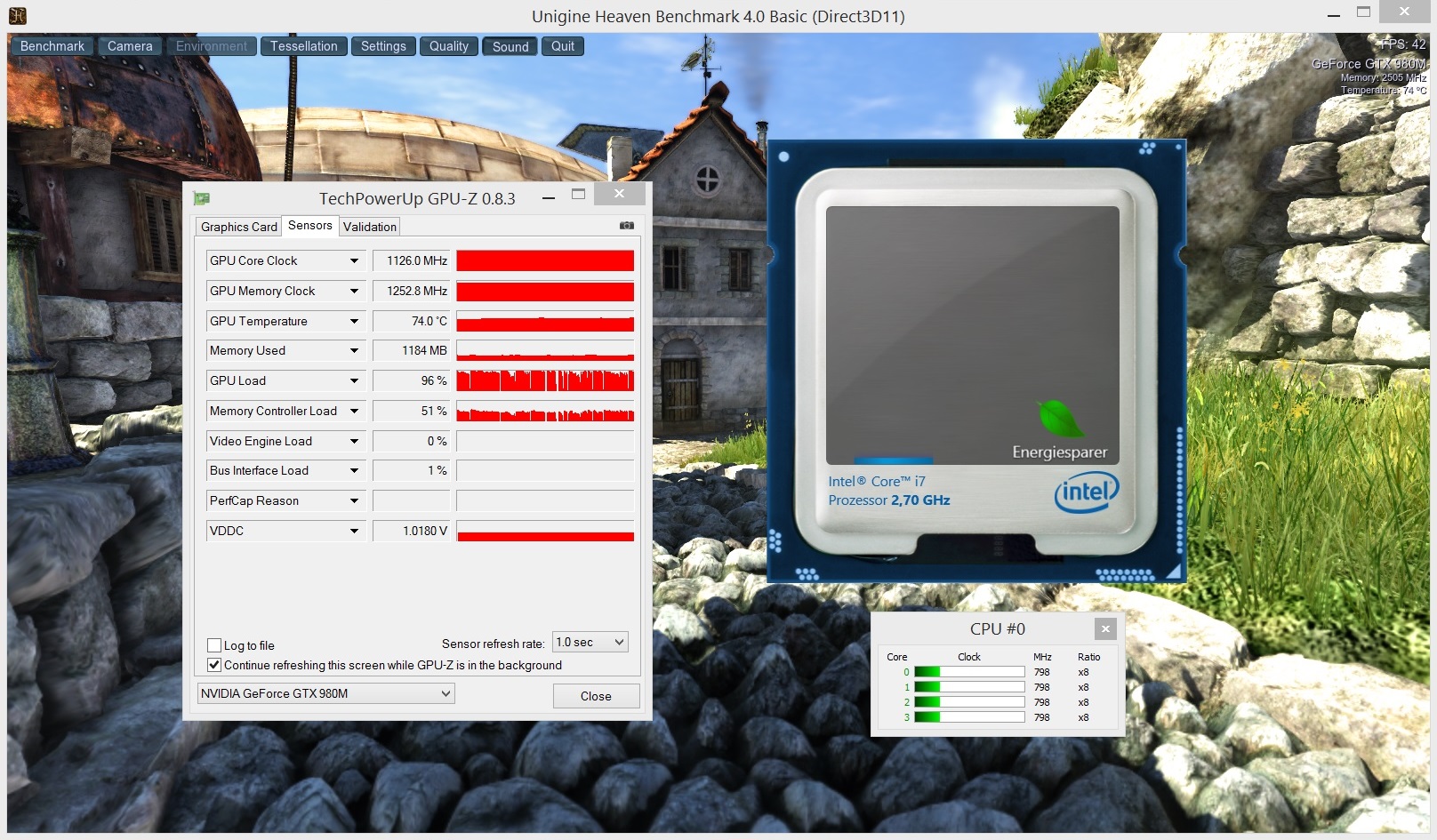Click the Intel logo on CPU gadget

point(1087,492)
